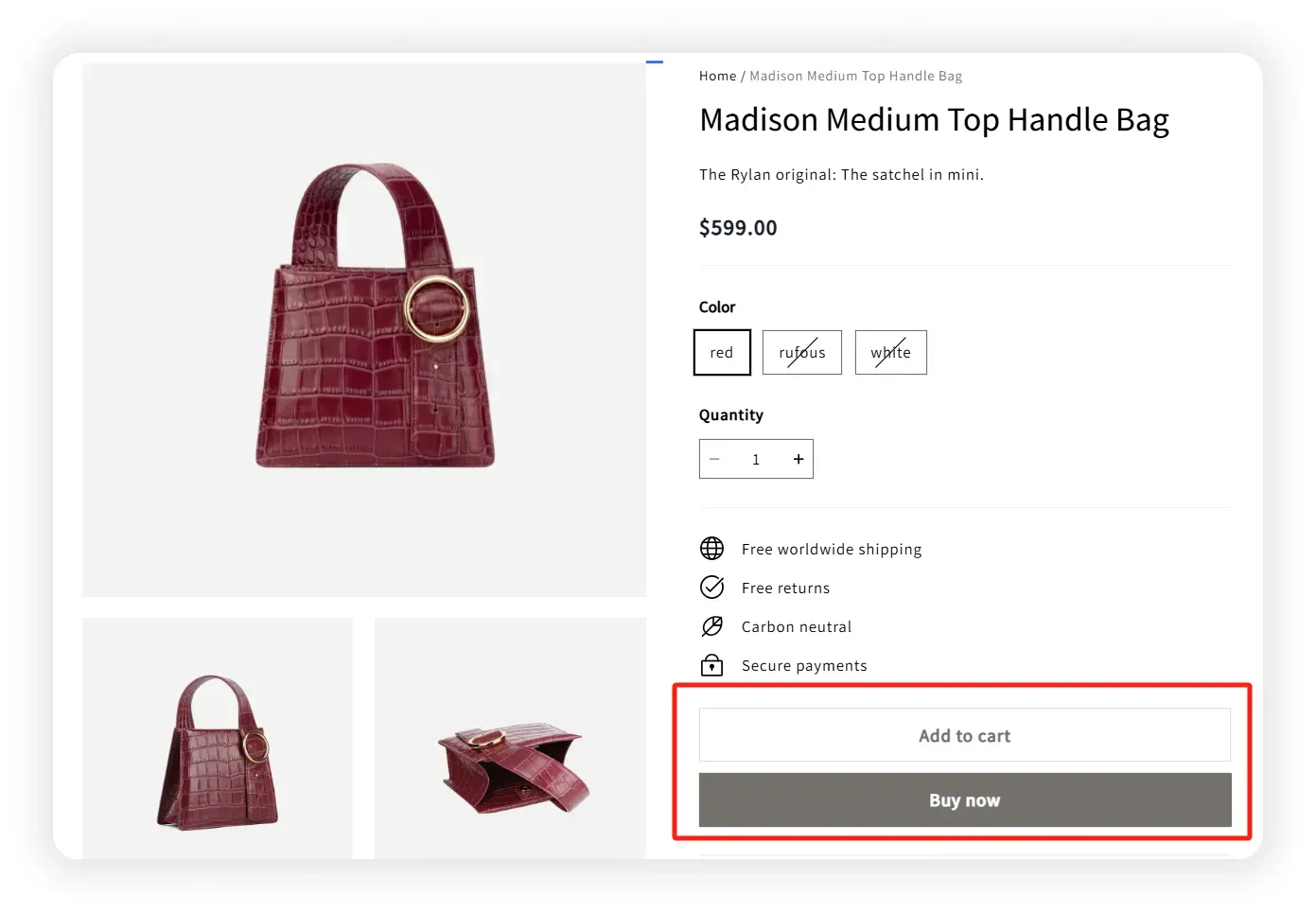Select the rufous color option
Viewport: 1316px width, 913px height.
(x=801, y=352)
